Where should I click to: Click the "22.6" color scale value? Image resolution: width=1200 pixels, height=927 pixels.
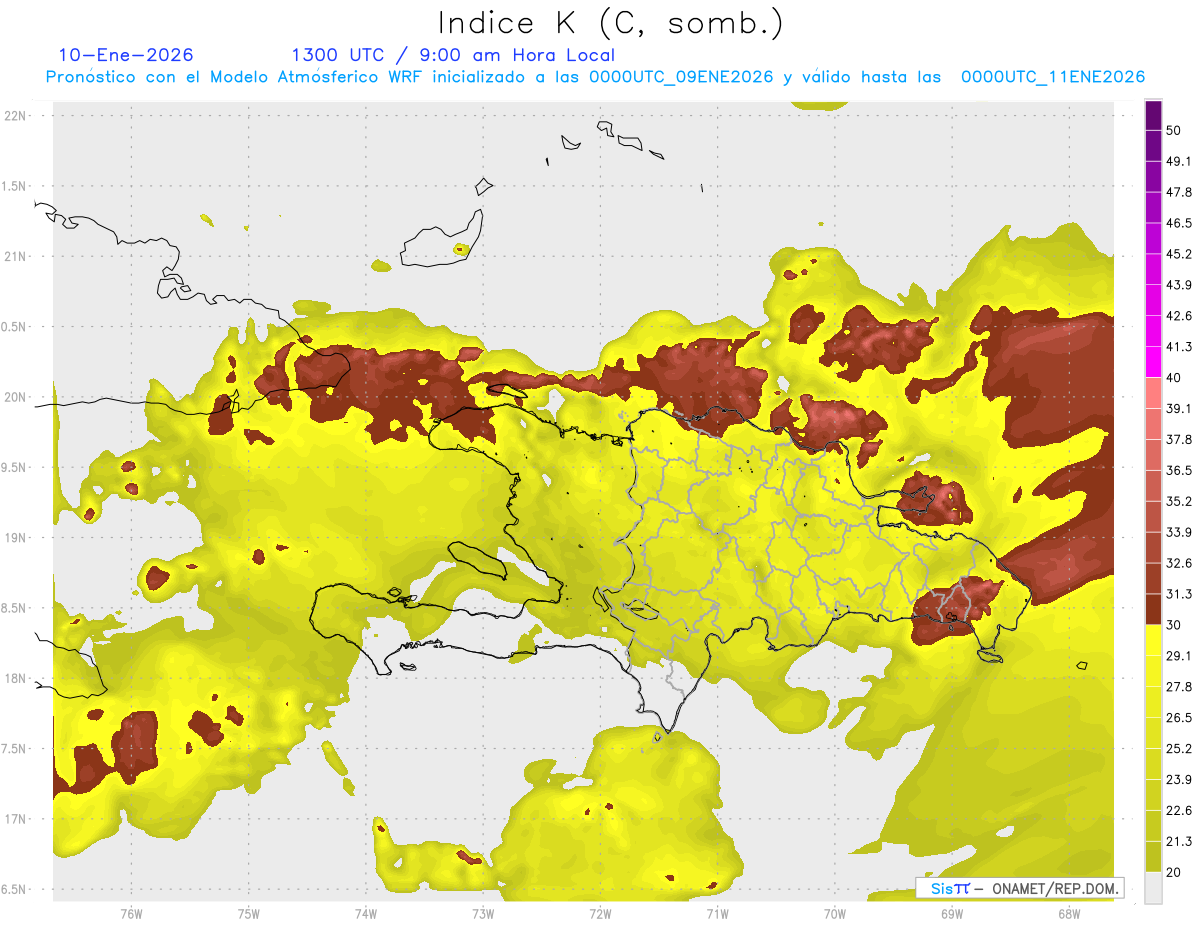(x=1179, y=810)
